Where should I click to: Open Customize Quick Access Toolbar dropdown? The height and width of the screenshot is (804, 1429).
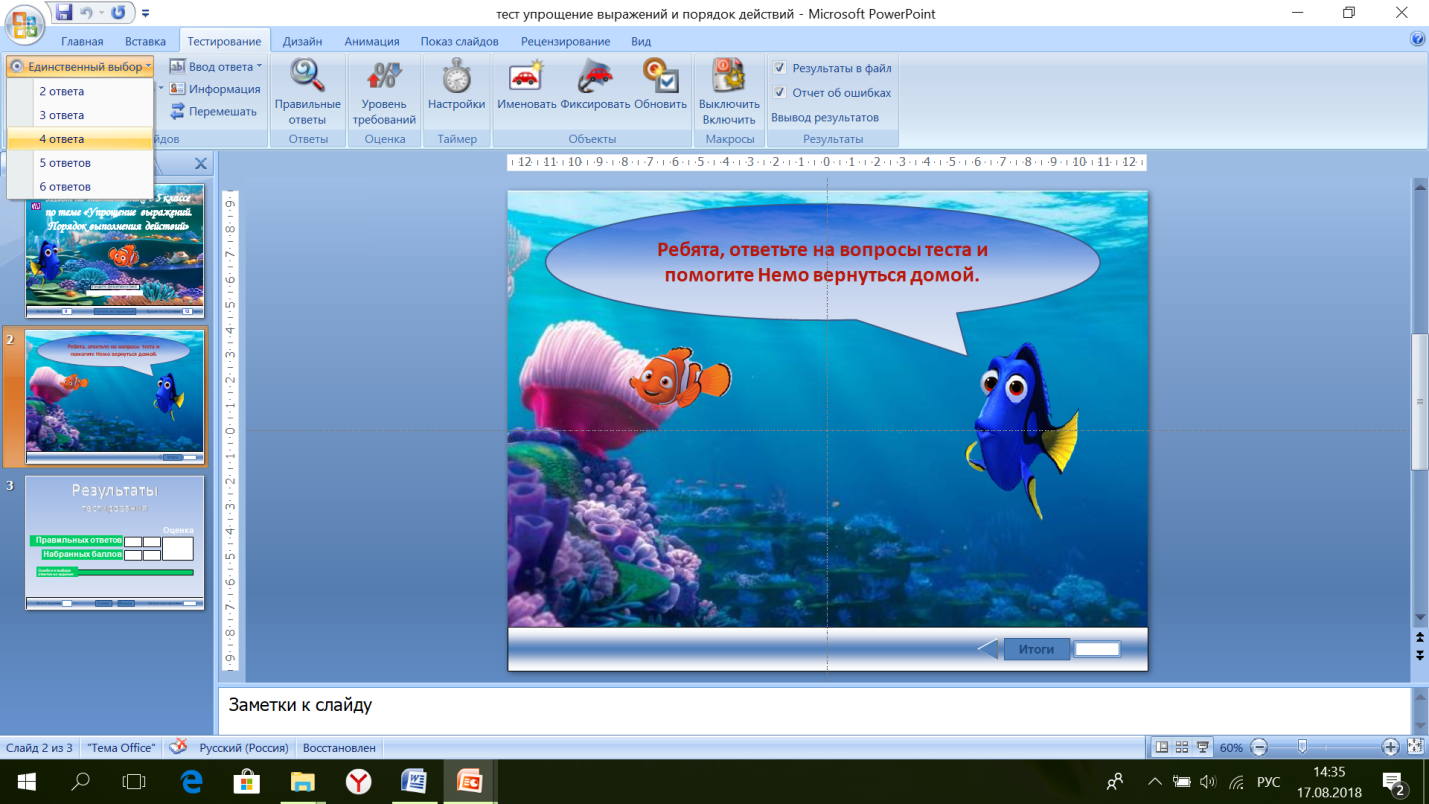tap(146, 14)
